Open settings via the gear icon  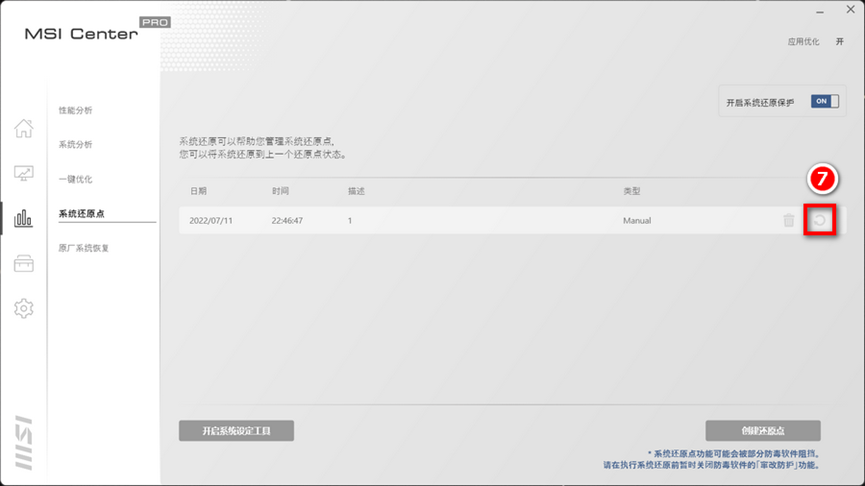[x=23, y=309]
